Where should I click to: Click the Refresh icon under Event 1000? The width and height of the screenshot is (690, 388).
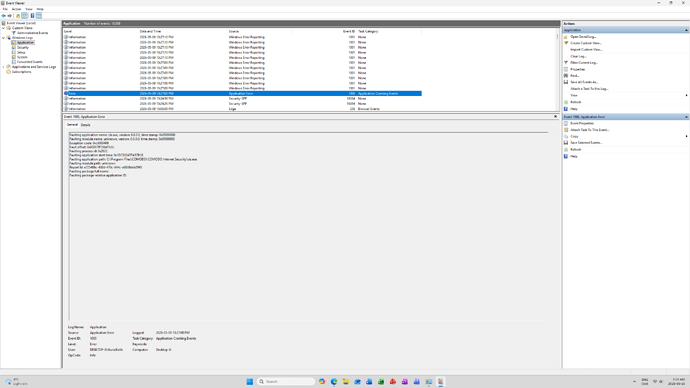pos(566,150)
